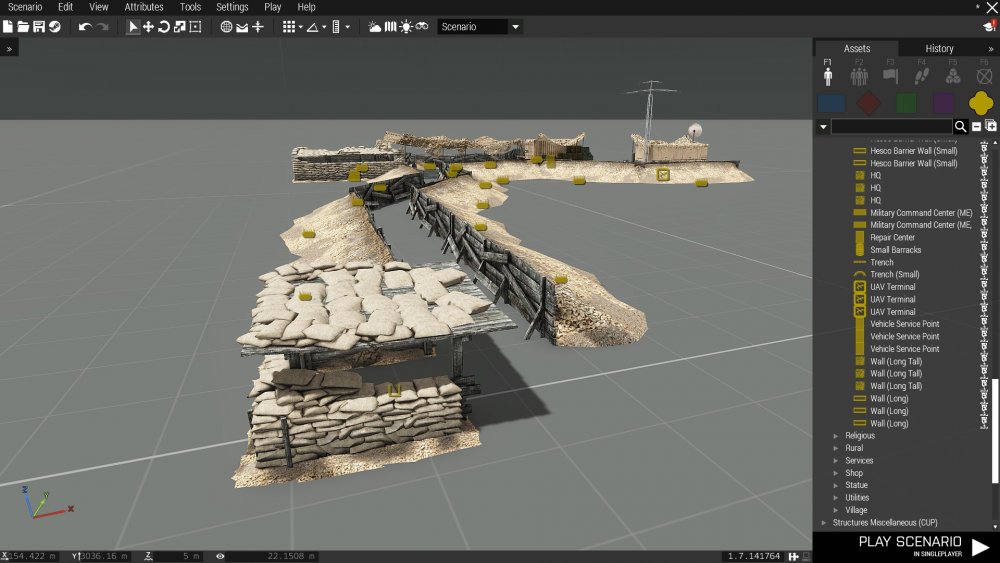
Task: Switch to the History tab
Action: 939,48
